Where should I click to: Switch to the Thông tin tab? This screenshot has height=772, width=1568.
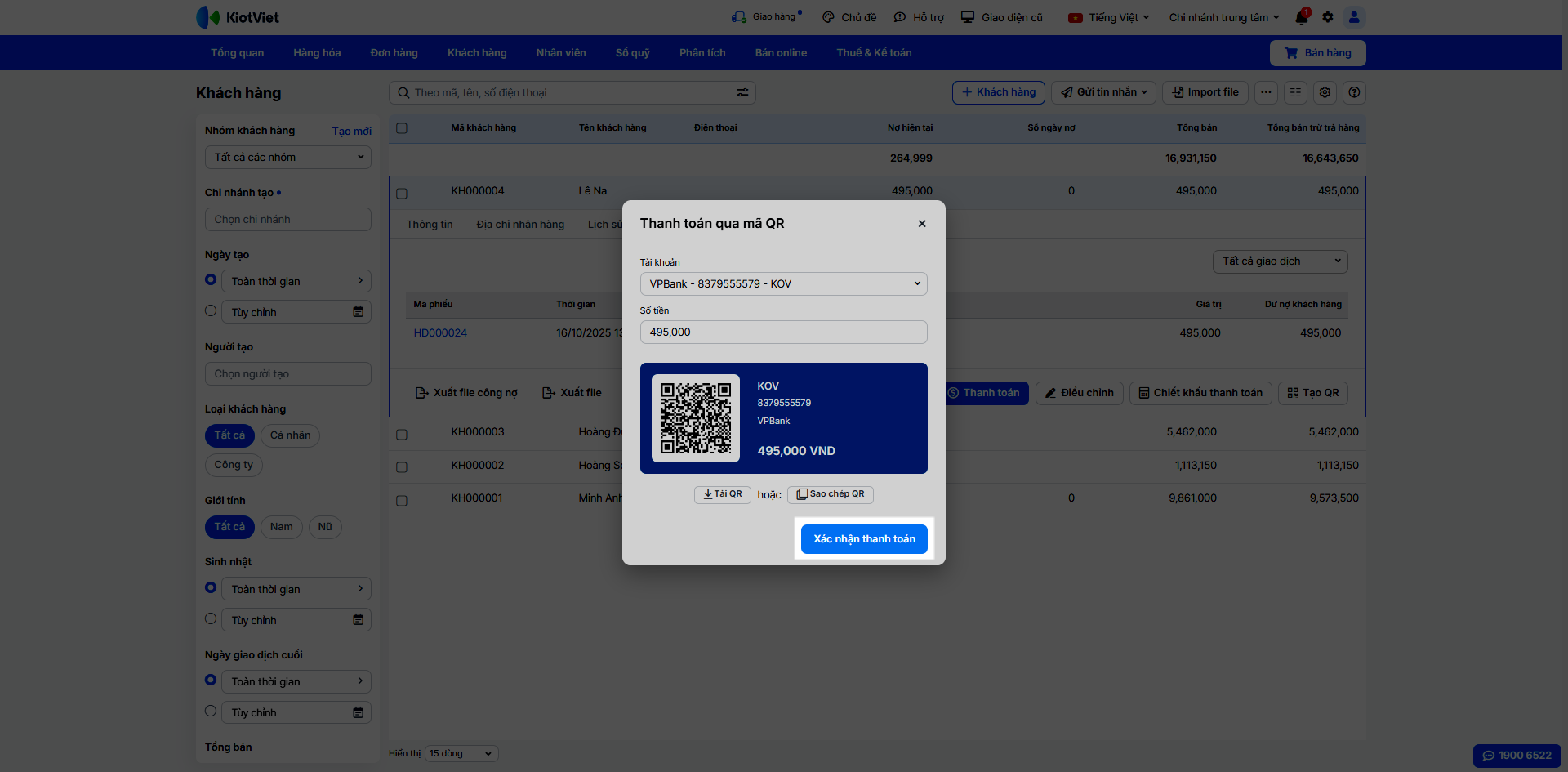coord(430,225)
